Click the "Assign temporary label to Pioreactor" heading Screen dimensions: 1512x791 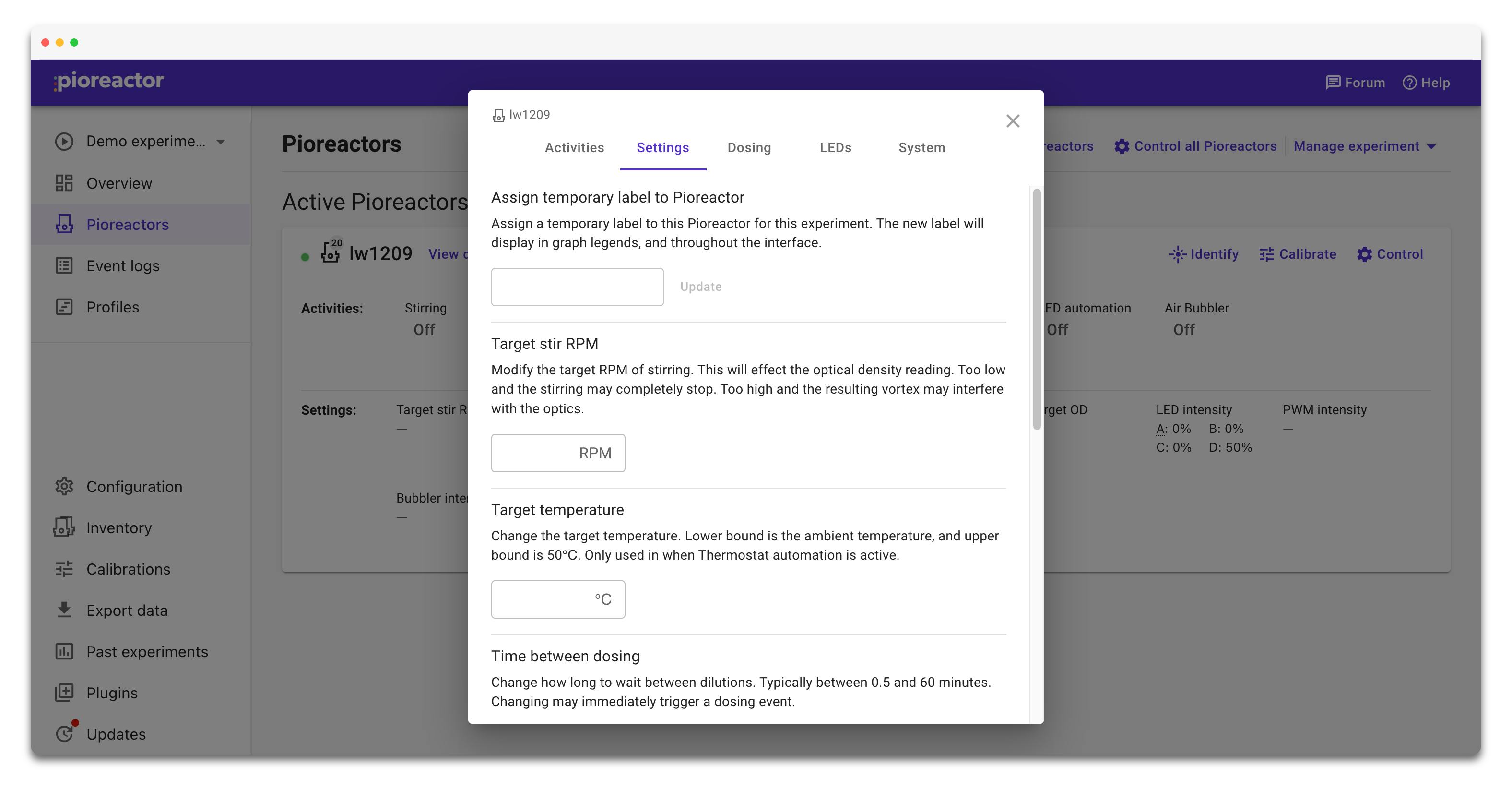pyautogui.click(x=617, y=197)
